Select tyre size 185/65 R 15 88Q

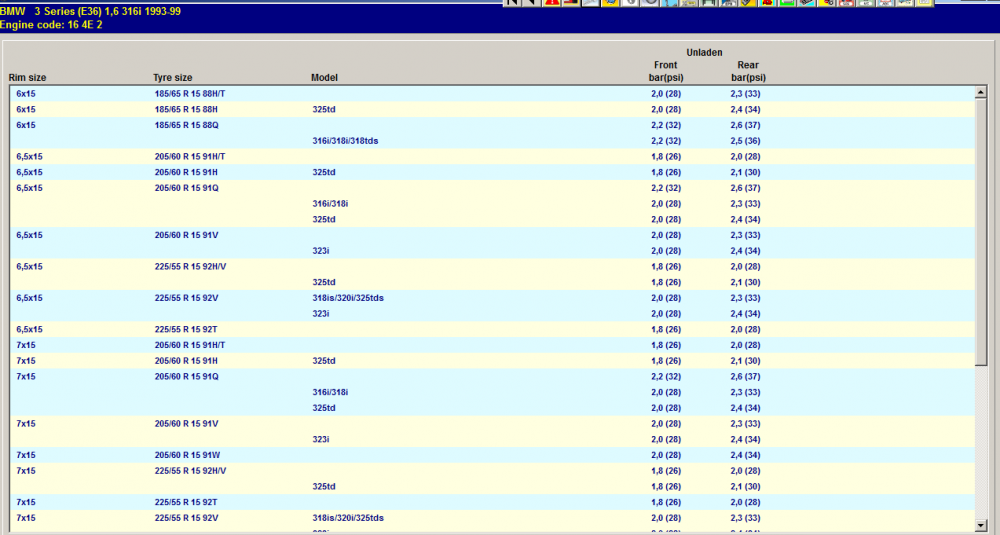point(186,125)
